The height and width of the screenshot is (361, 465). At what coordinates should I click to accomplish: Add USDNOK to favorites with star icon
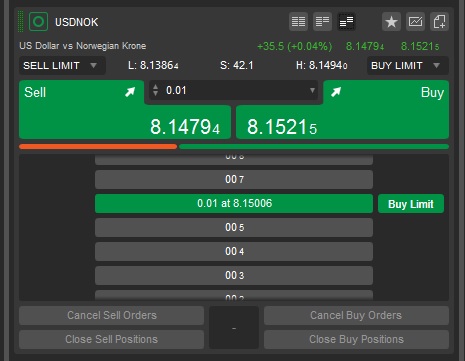(391, 22)
